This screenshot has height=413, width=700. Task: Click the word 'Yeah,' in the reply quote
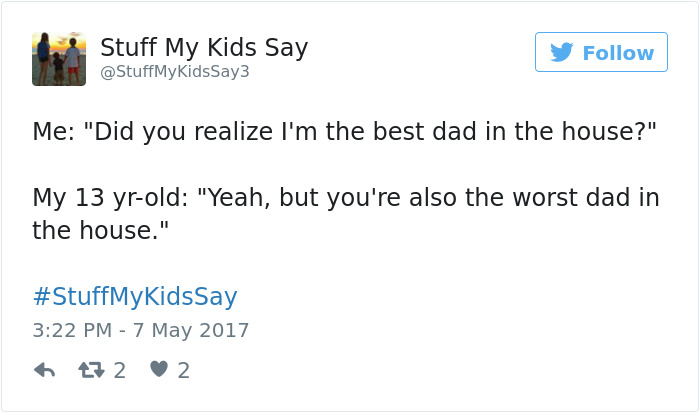coord(238,197)
